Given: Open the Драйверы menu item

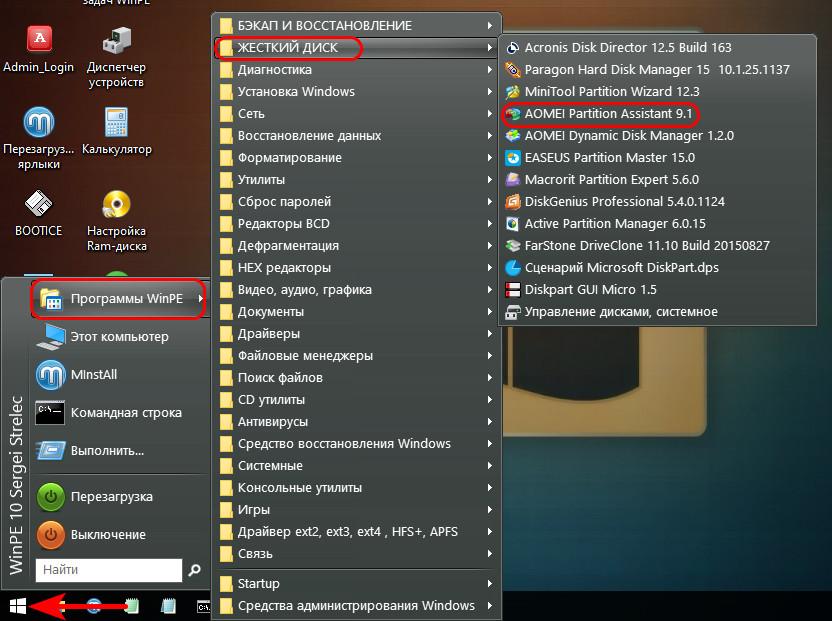Looking at the screenshot, I should (357, 334).
